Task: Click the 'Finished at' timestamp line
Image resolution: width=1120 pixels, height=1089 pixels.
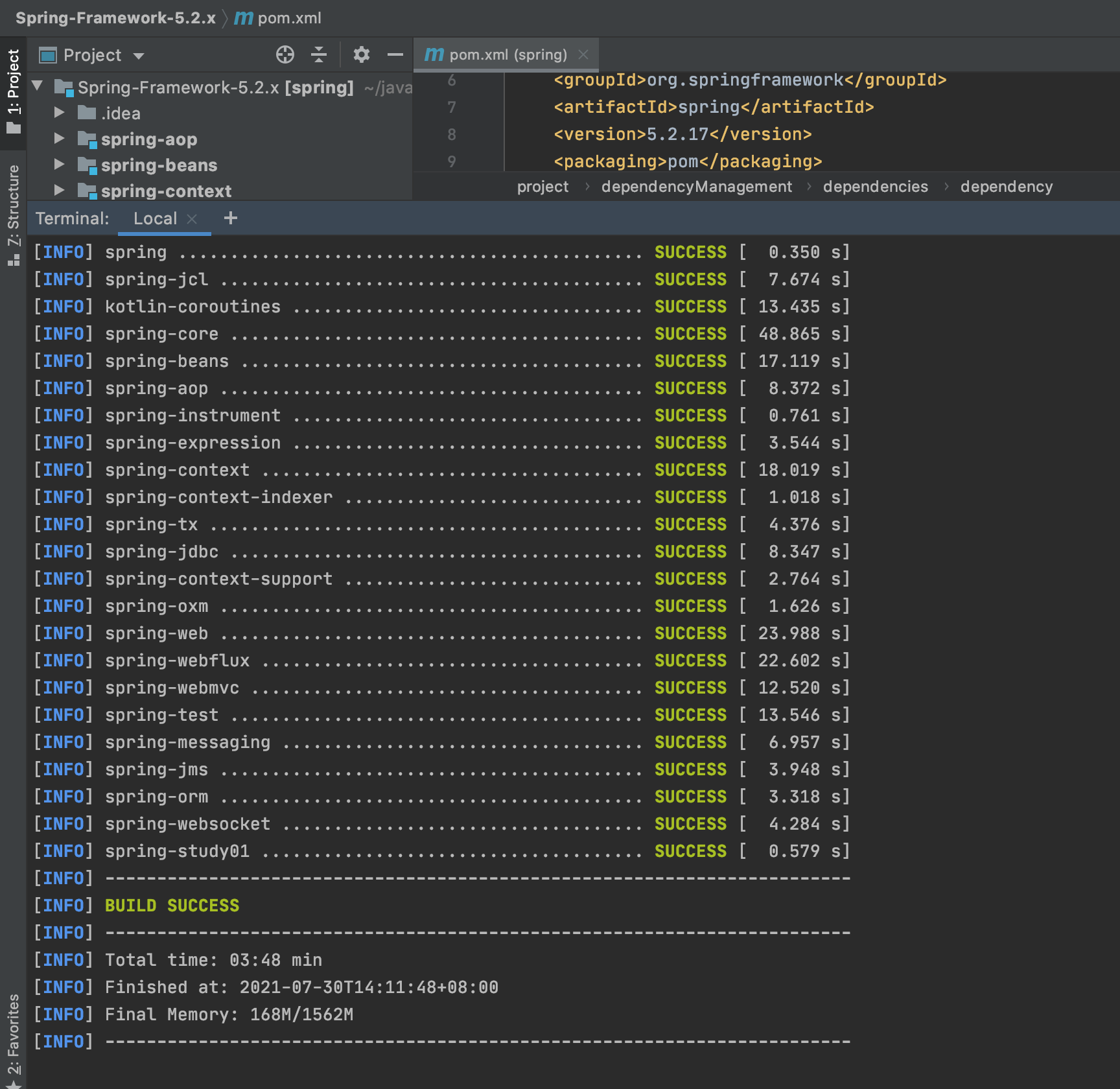Action: point(301,987)
